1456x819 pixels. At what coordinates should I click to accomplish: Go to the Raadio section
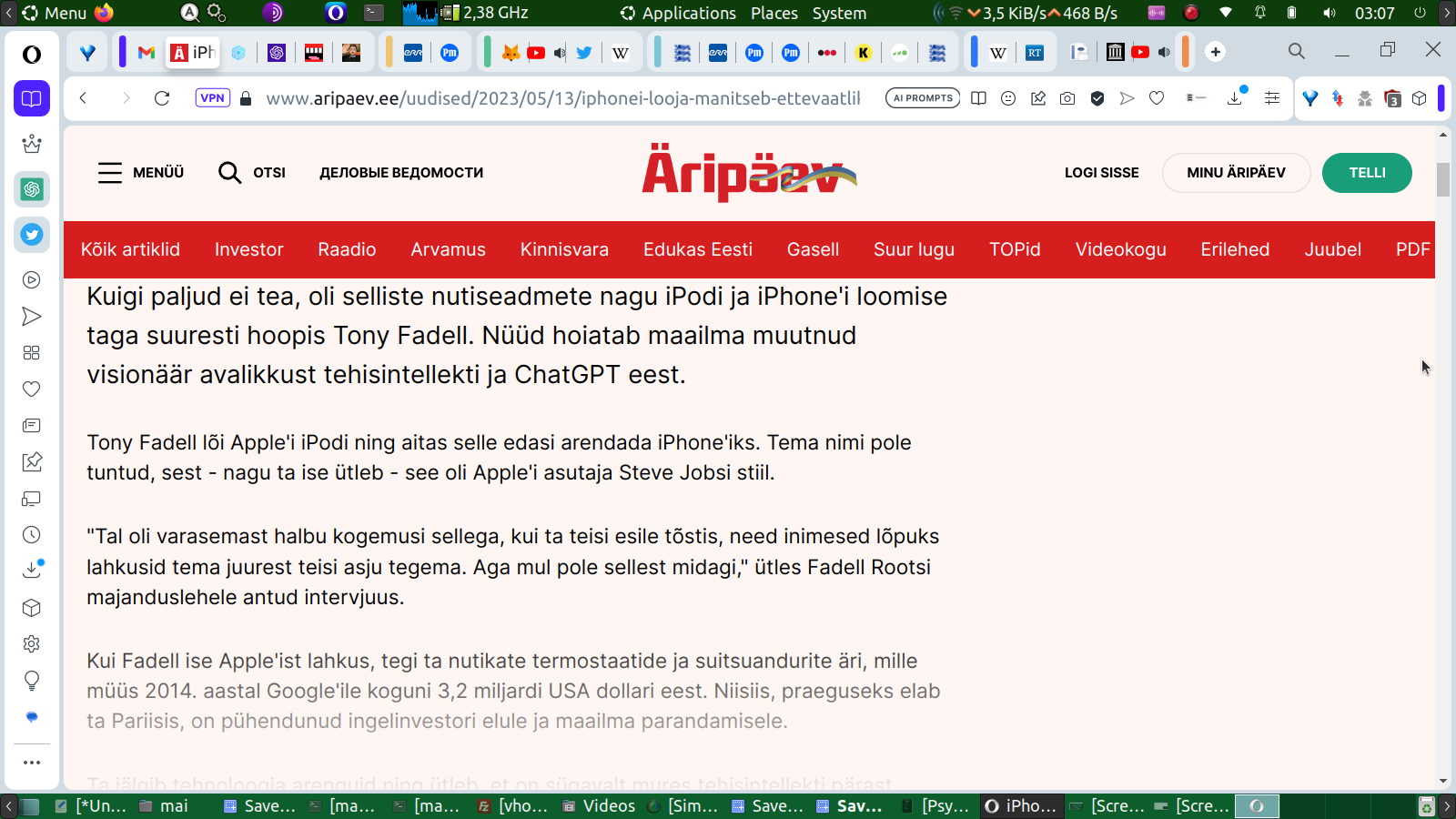[x=347, y=249]
